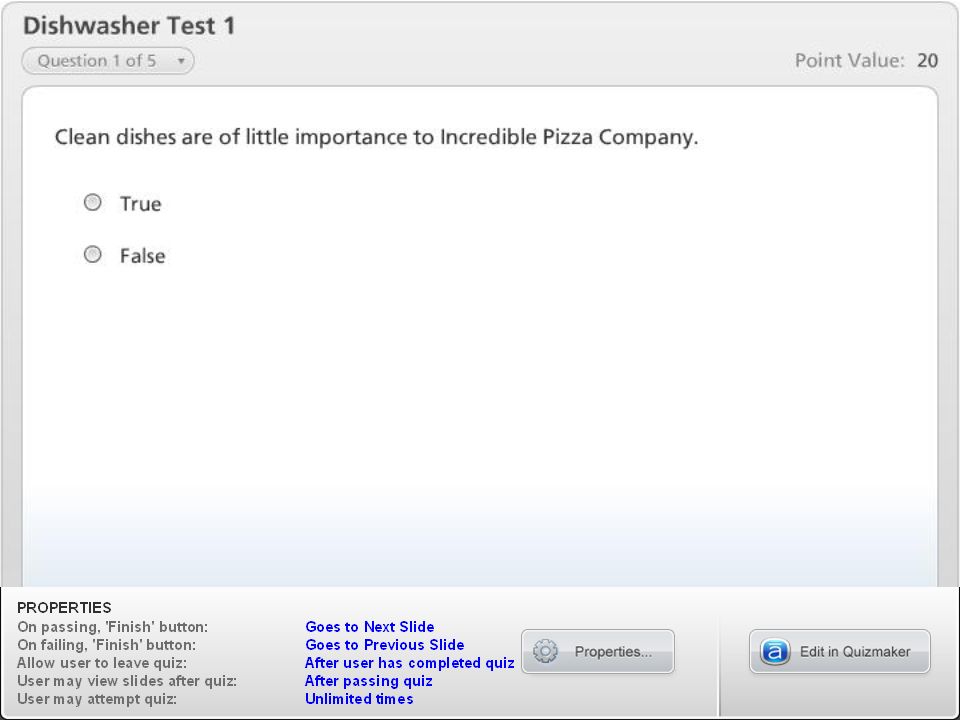Click the False answer label

(x=142, y=256)
